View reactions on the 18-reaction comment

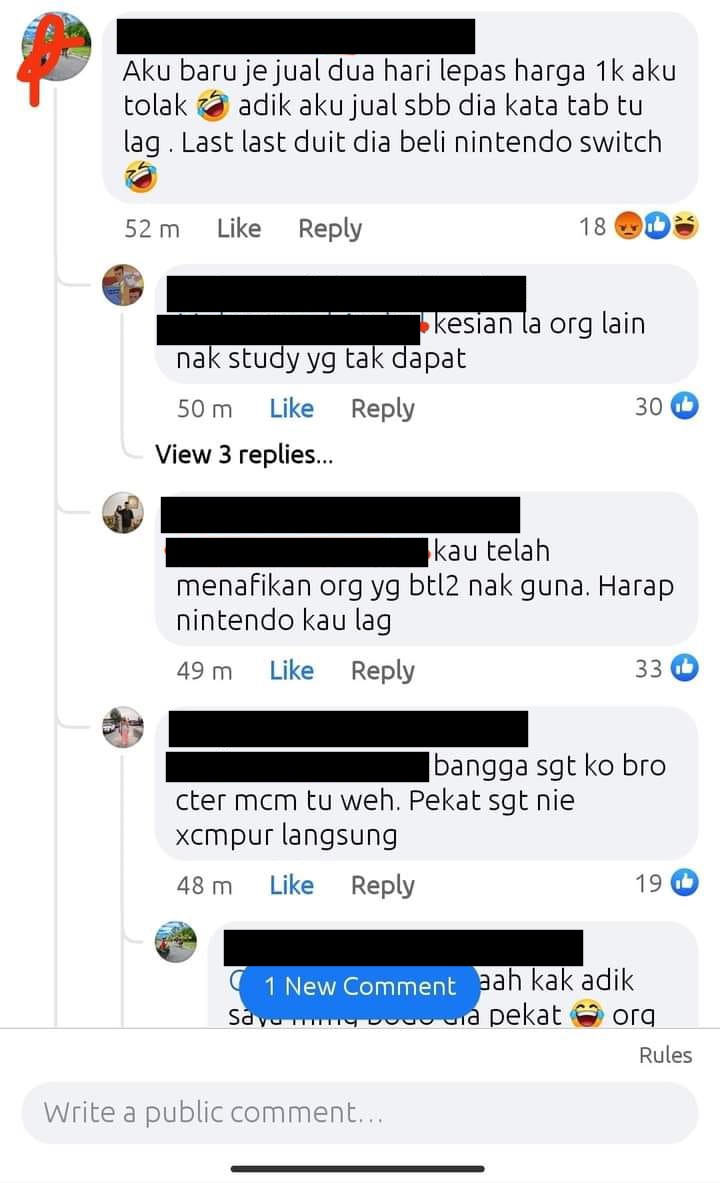click(x=638, y=226)
